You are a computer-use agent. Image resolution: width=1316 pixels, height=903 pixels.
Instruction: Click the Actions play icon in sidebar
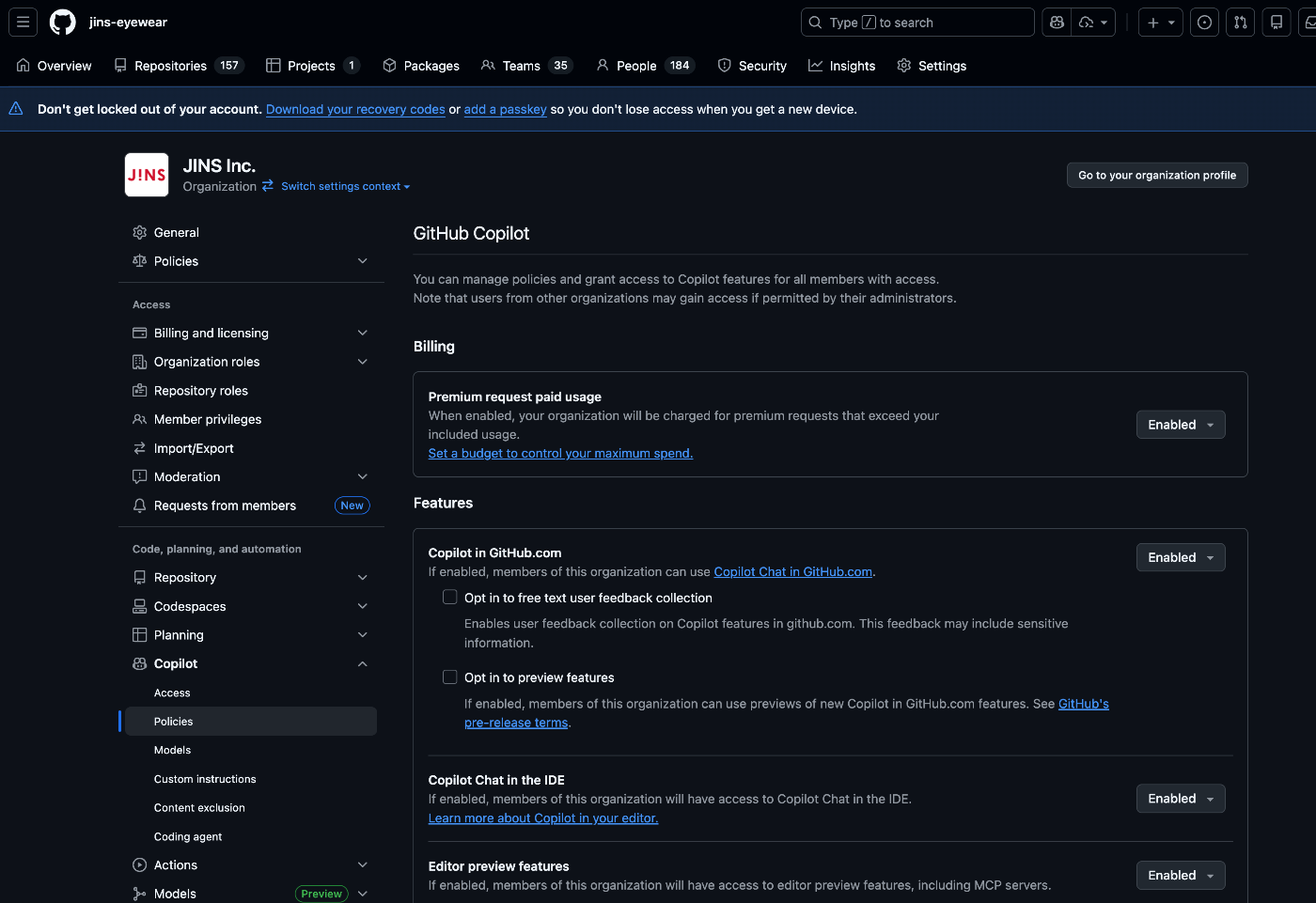click(140, 864)
